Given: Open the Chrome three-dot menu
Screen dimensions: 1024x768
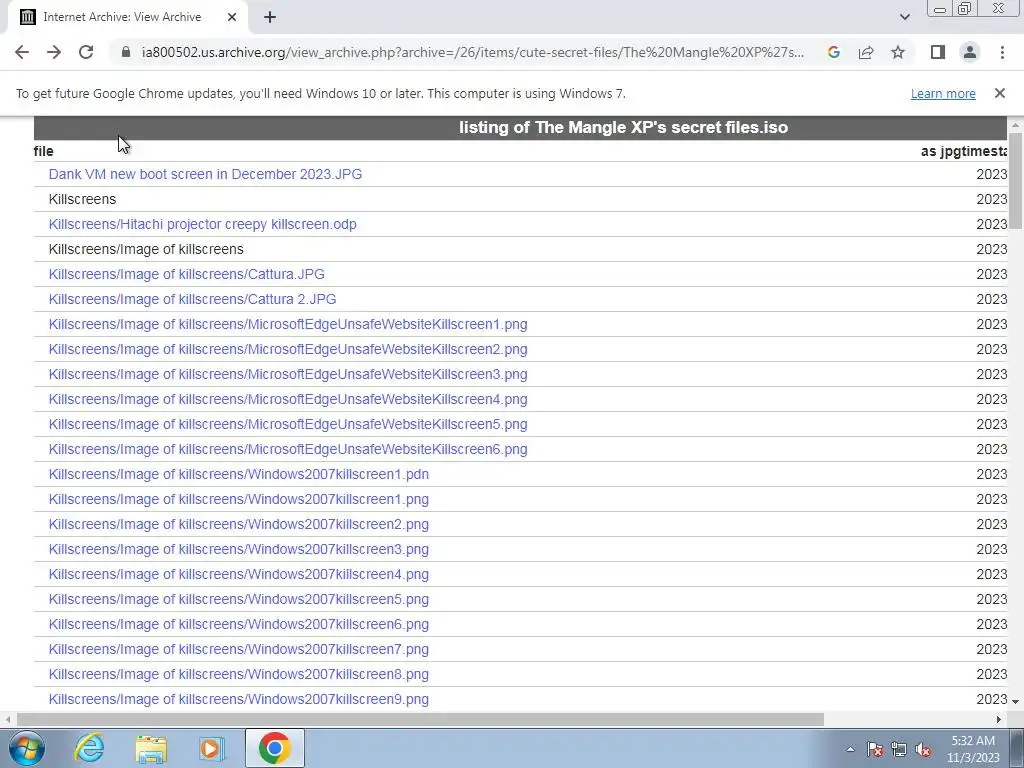Looking at the screenshot, I should click(x=1002, y=52).
